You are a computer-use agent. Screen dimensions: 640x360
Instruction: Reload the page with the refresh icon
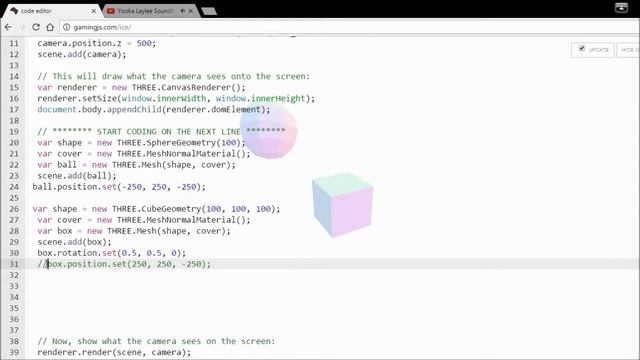(36, 27)
